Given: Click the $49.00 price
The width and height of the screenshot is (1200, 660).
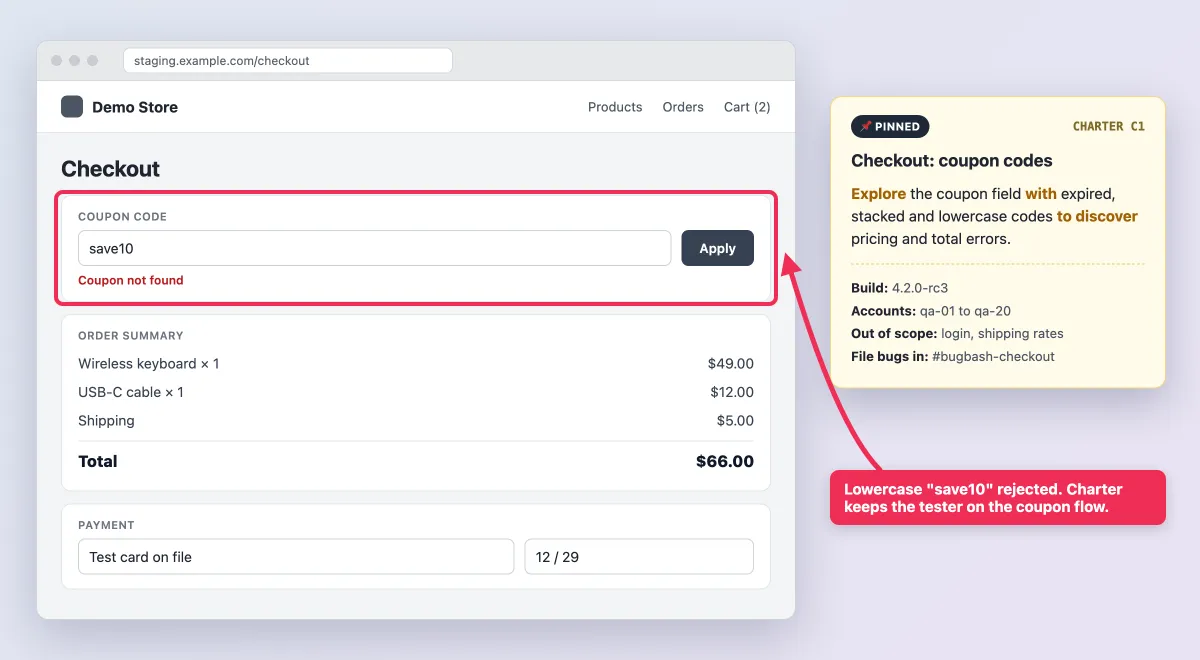Looking at the screenshot, I should [731, 364].
